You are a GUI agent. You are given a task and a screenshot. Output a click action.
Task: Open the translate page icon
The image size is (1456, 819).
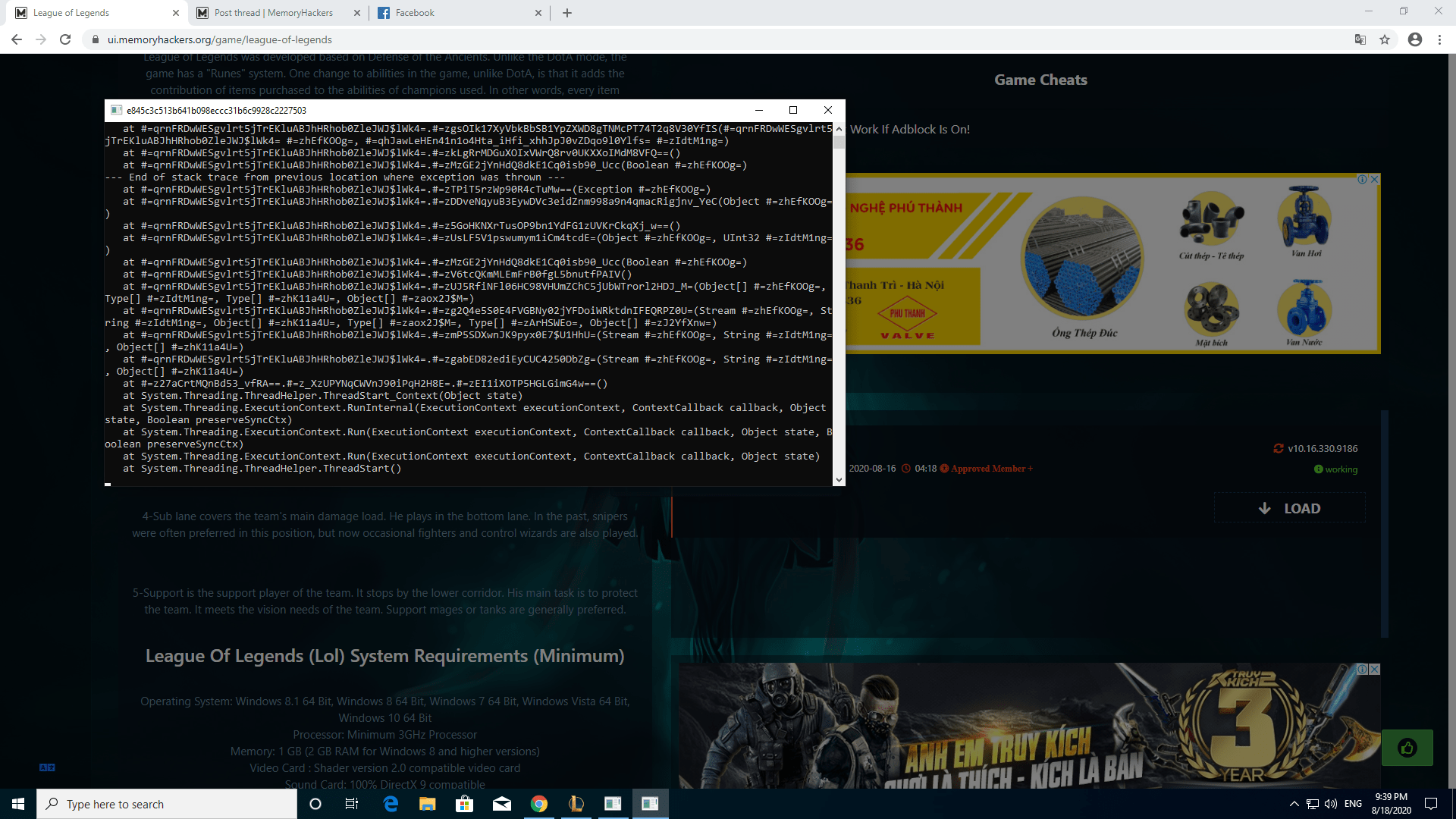point(1360,39)
